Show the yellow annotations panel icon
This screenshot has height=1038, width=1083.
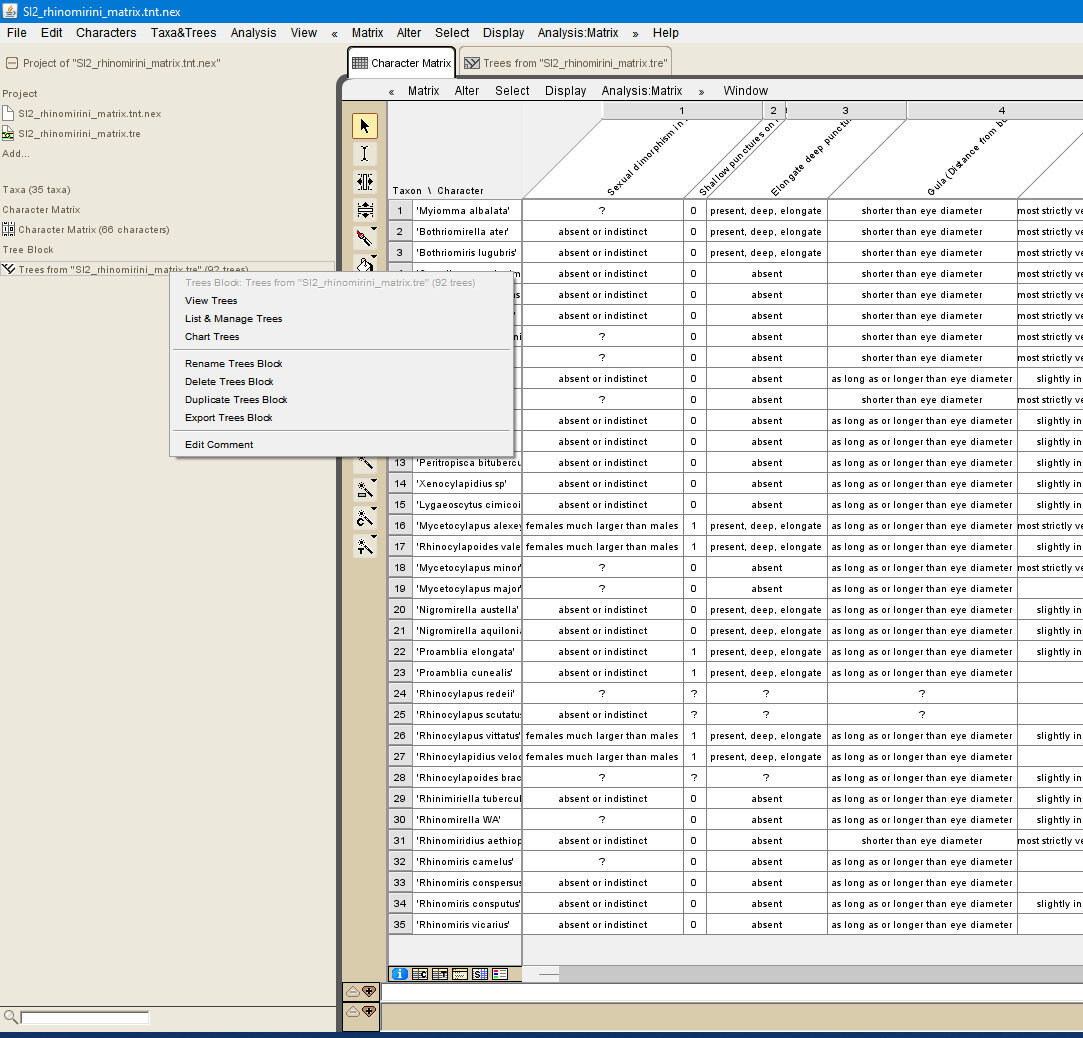[460, 974]
